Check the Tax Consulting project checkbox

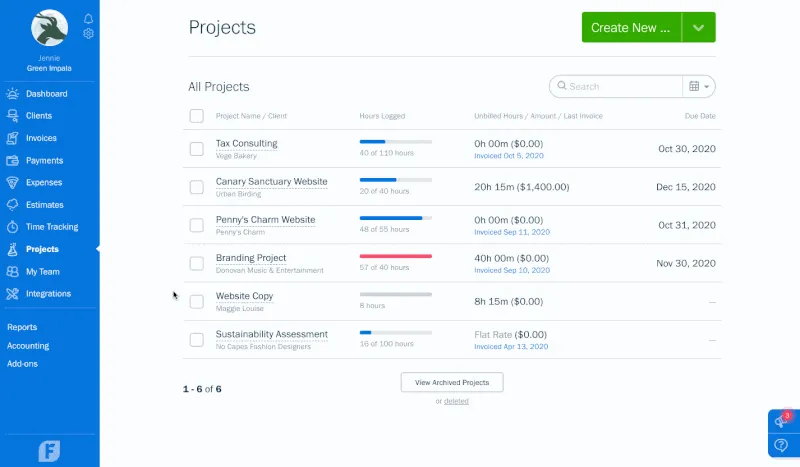pyautogui.click(x=197, y=149)
